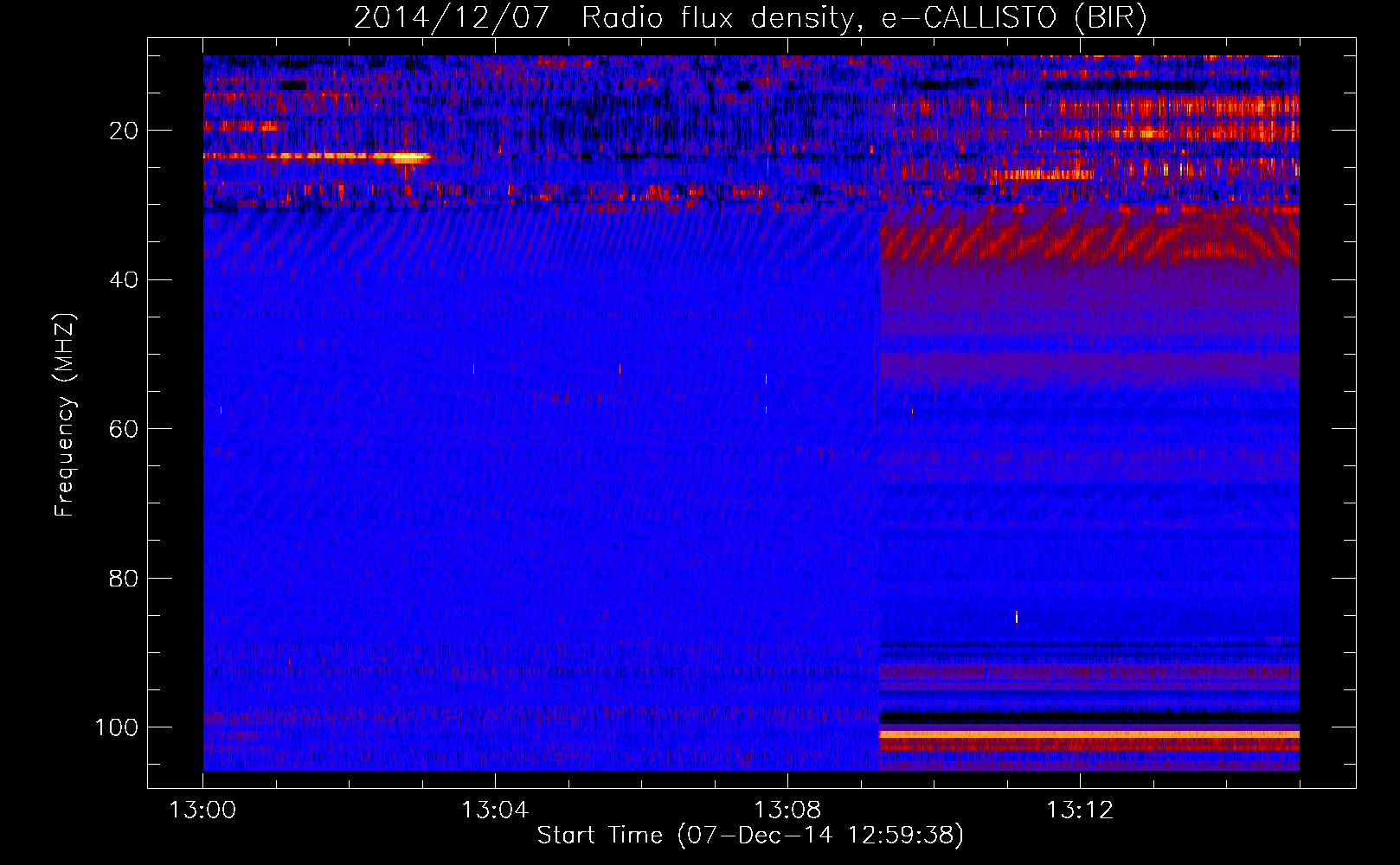This screenshot has height=865, width=1400.
Task: Click the 'Frequency (MHZ)' axis label
Action: [x=65, y=415]
